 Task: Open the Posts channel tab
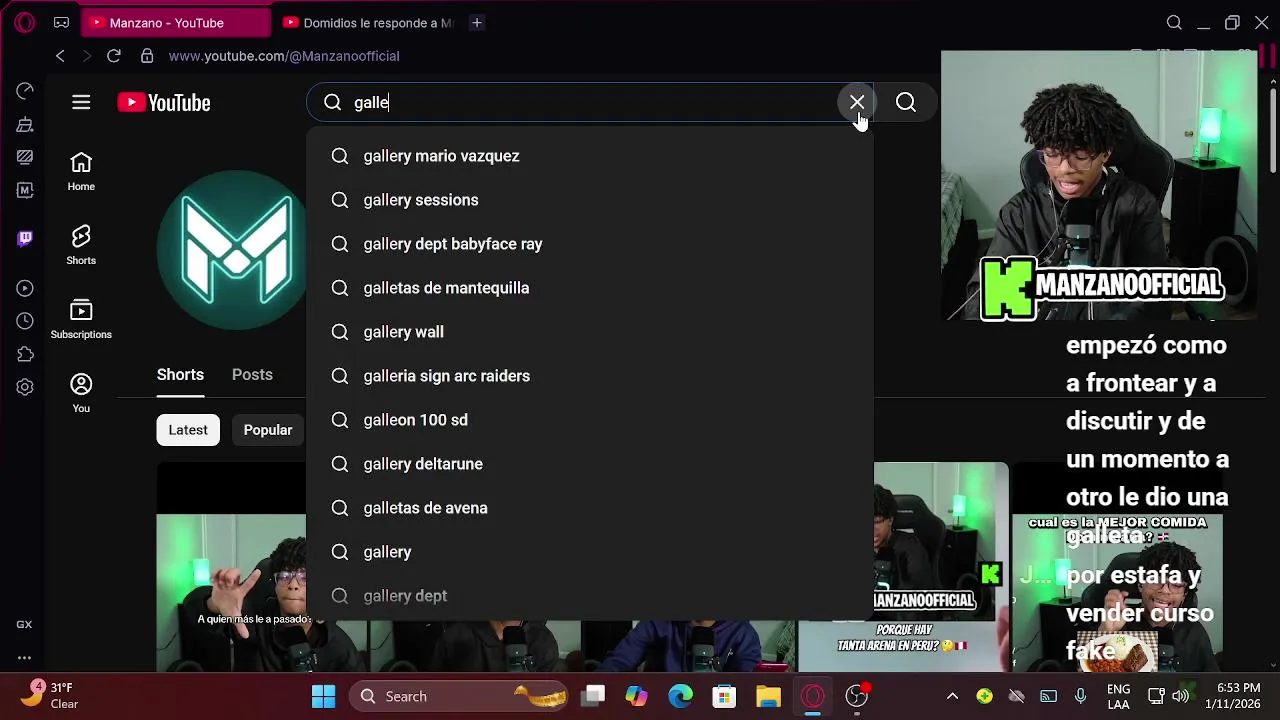[252, 374]
